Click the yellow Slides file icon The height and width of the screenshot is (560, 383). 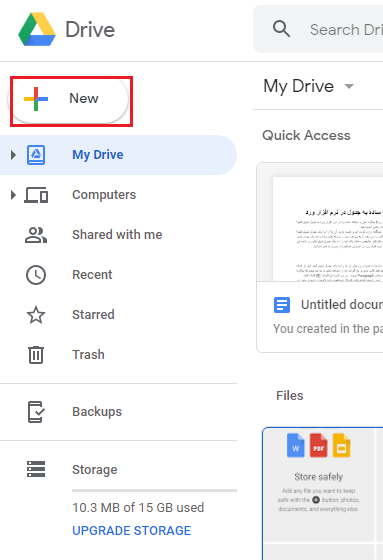point(341,445)
